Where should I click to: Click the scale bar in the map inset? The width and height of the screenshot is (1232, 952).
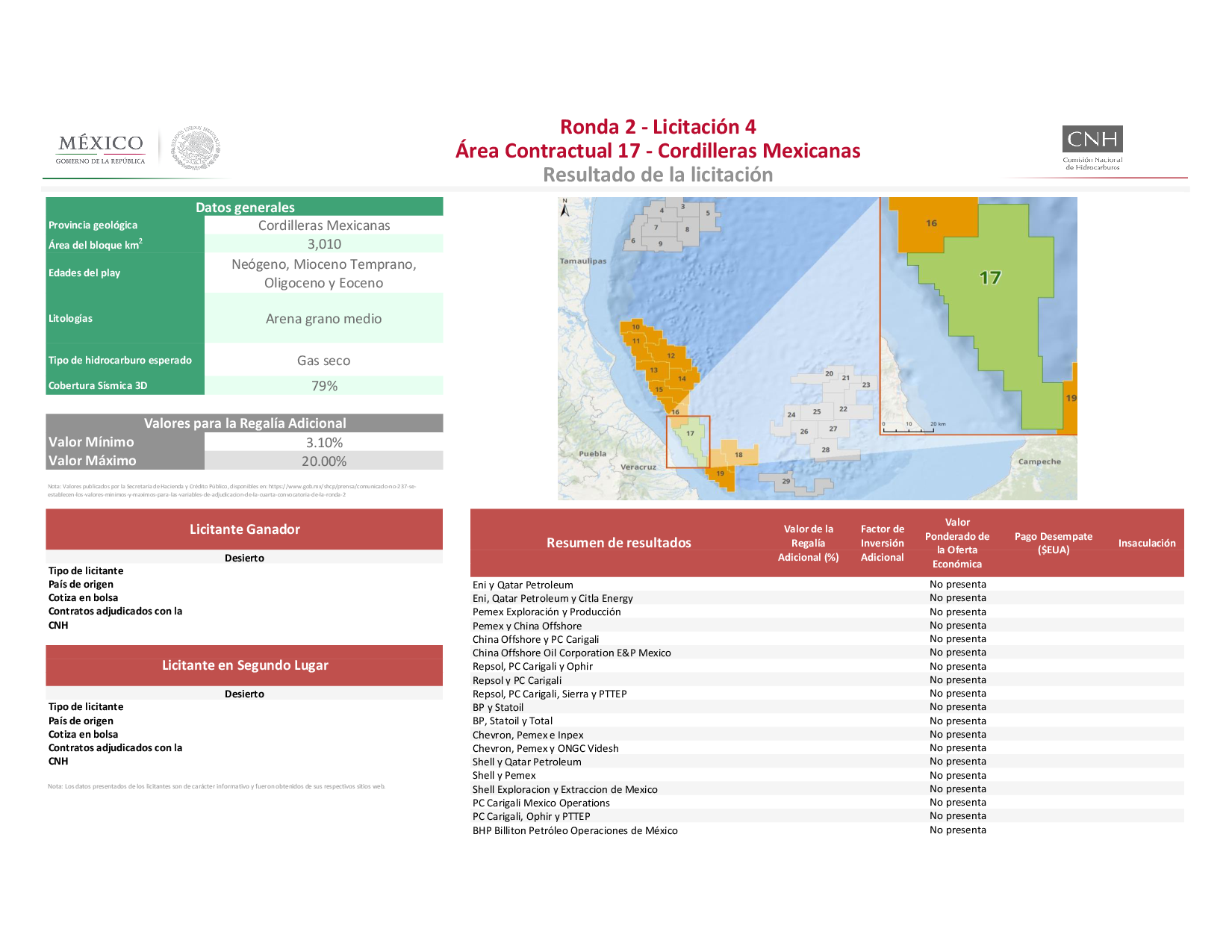point(915,428)
